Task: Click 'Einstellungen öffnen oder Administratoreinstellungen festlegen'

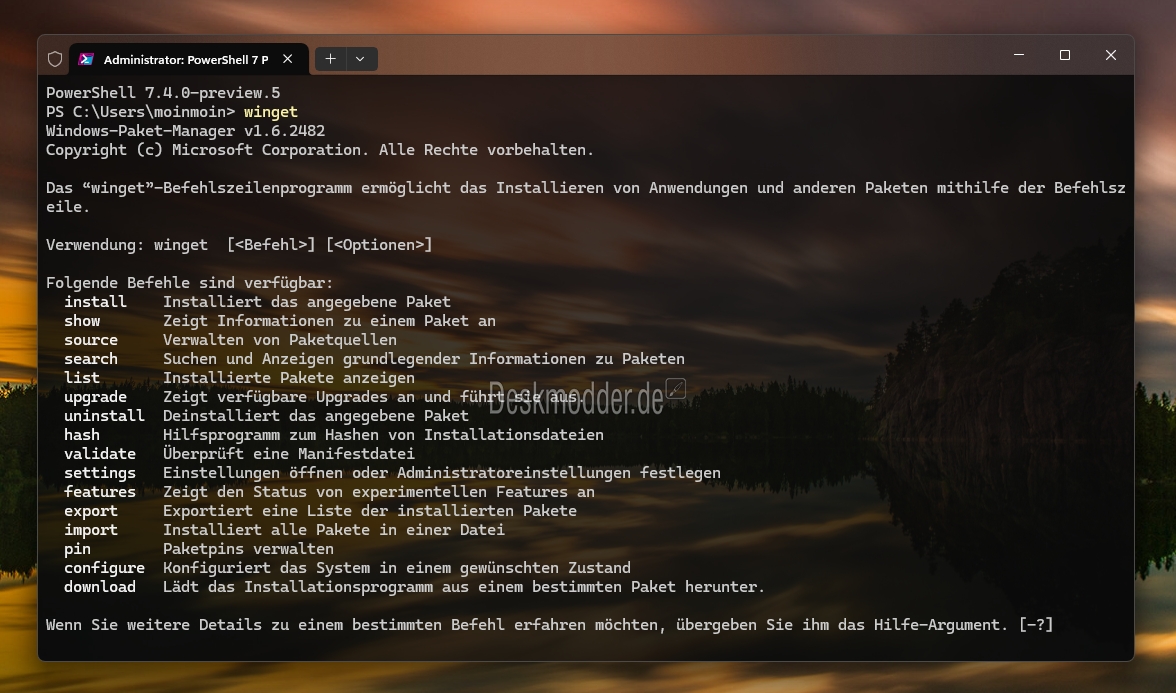Action: (x=442, y=473)
